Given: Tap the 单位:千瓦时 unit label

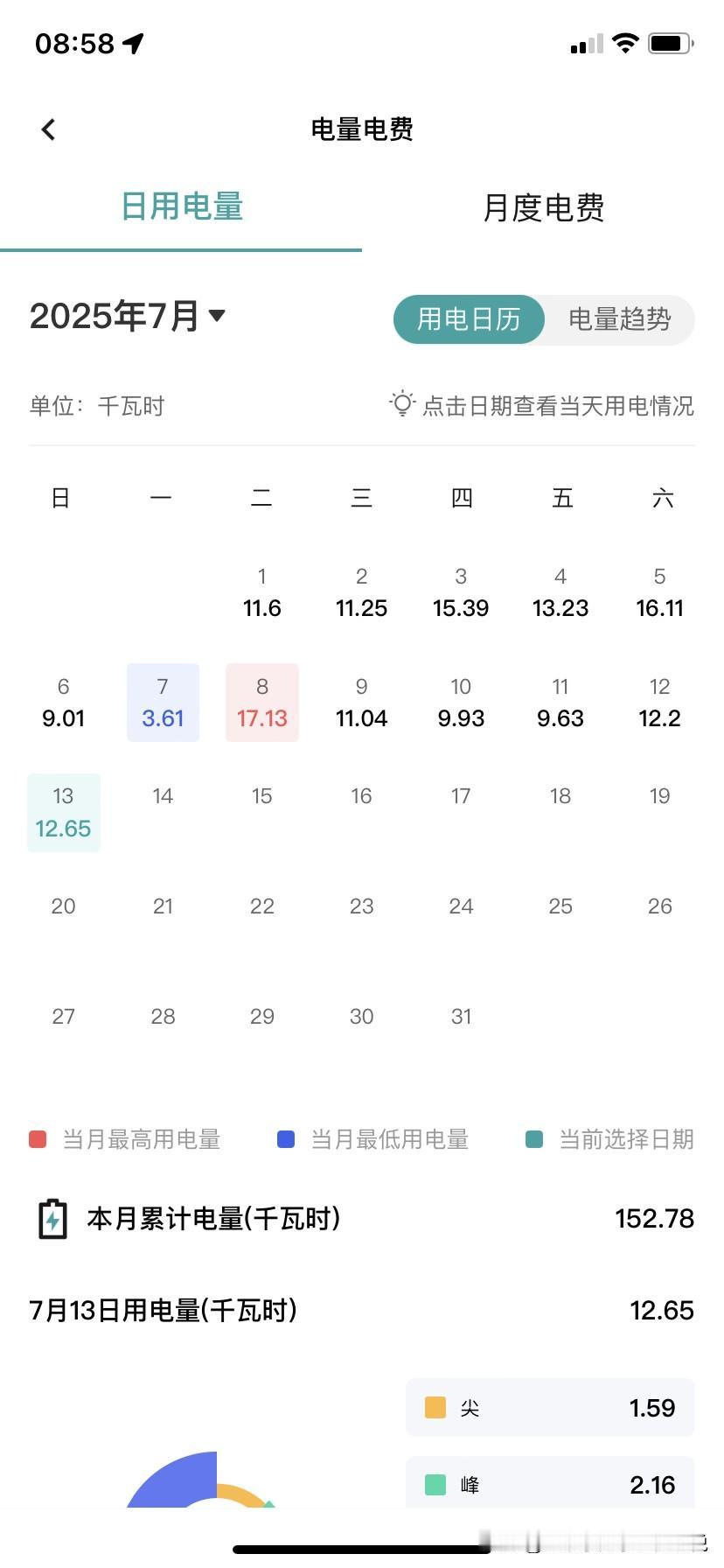Looking at the screenshot, I should click(x=97, y=406).
